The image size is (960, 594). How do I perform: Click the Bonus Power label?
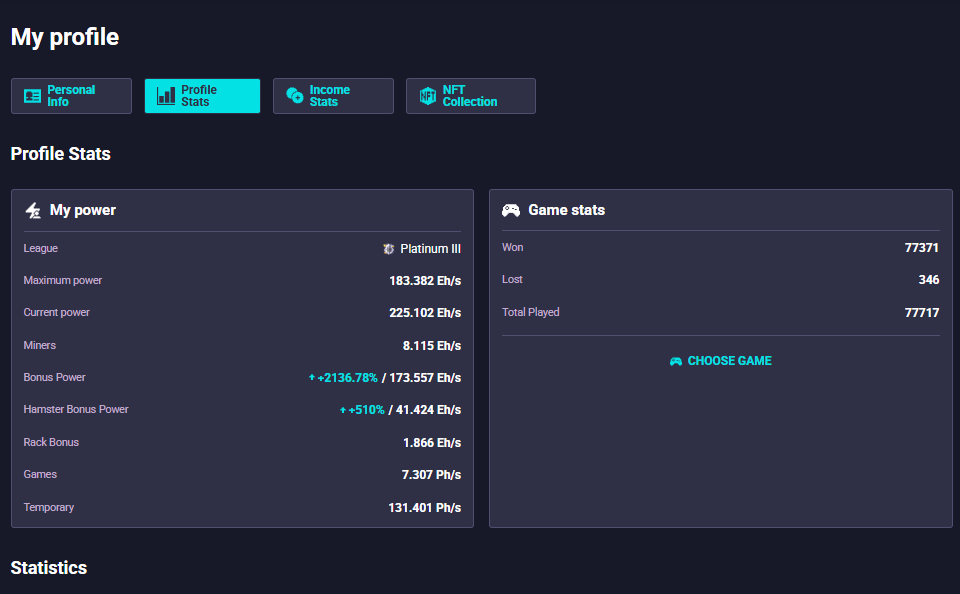(x=54, y=377)
